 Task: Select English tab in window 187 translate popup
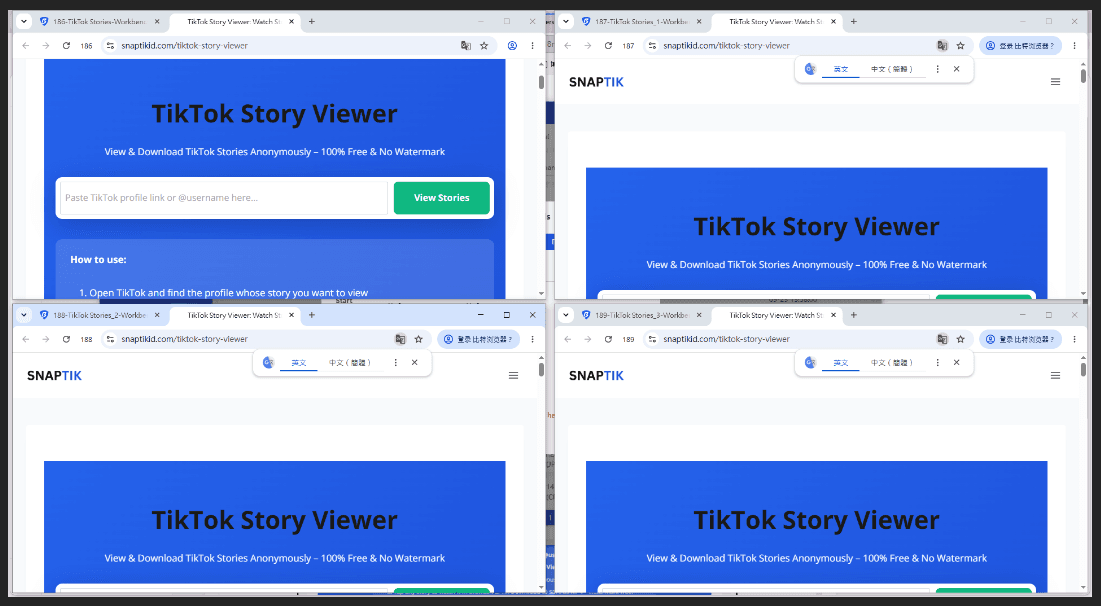click(840, 69)
